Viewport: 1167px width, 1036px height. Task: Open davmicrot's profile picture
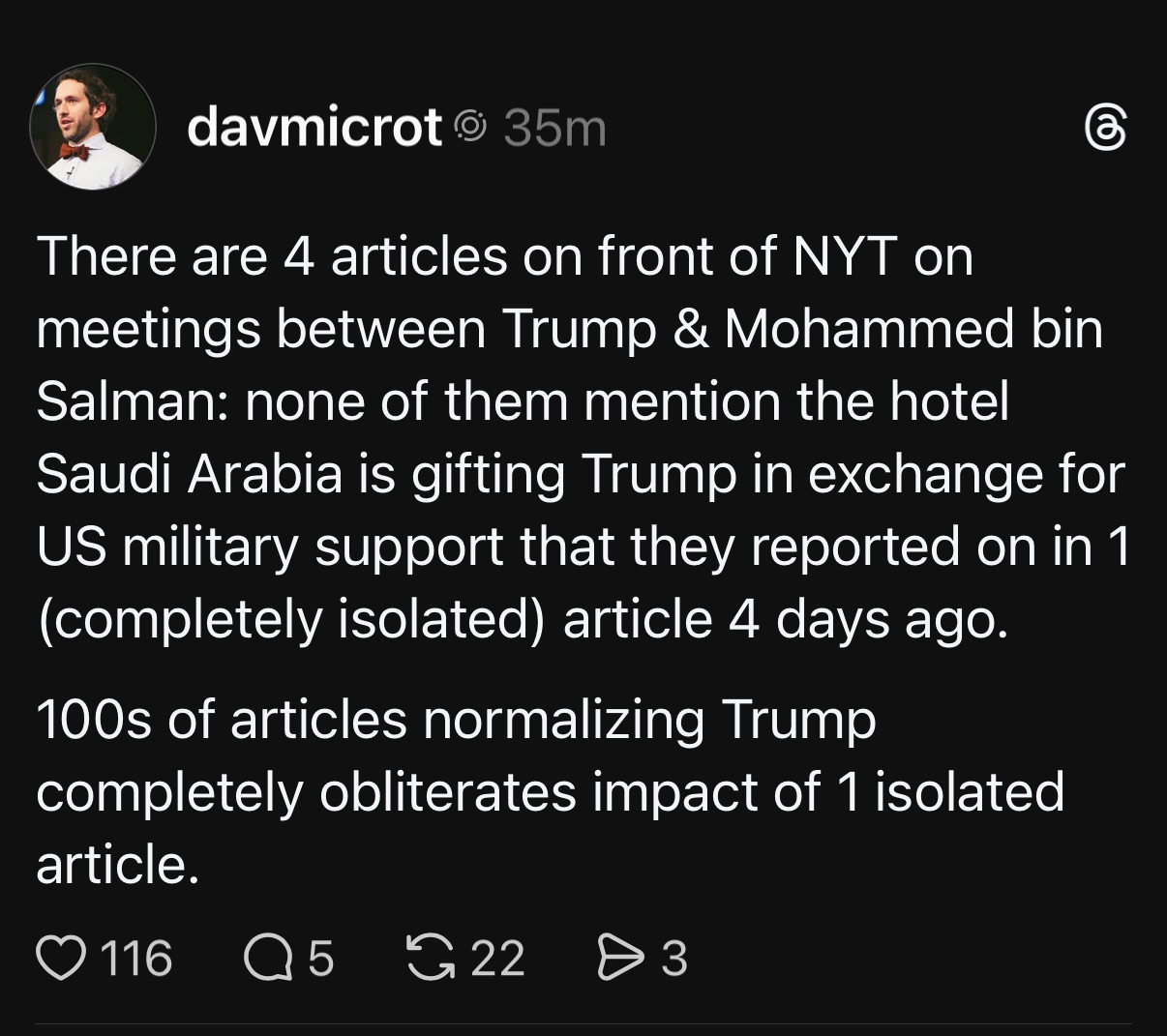click(93, 127)
